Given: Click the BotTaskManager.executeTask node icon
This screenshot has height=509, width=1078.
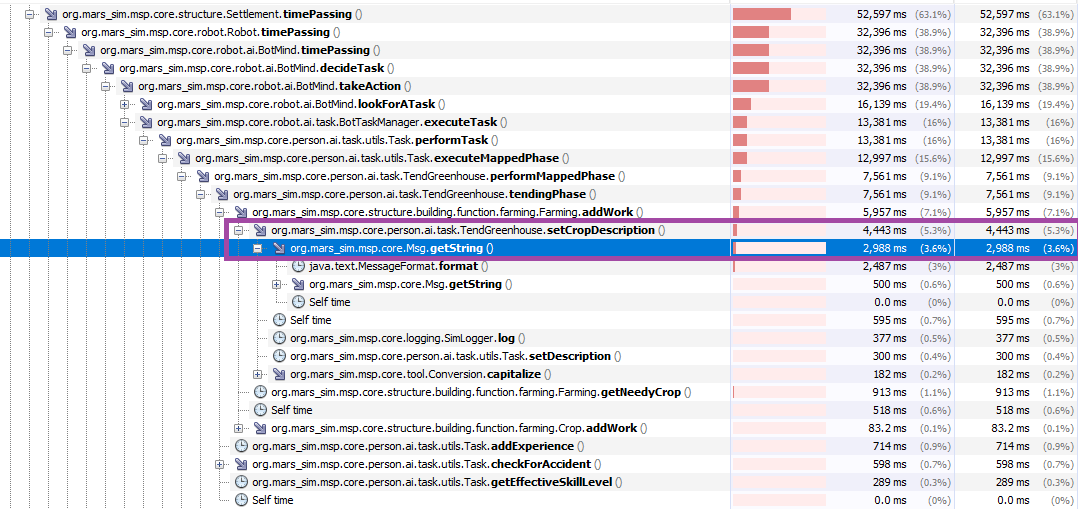Looking at the screenshot, I should click(146, 122).
